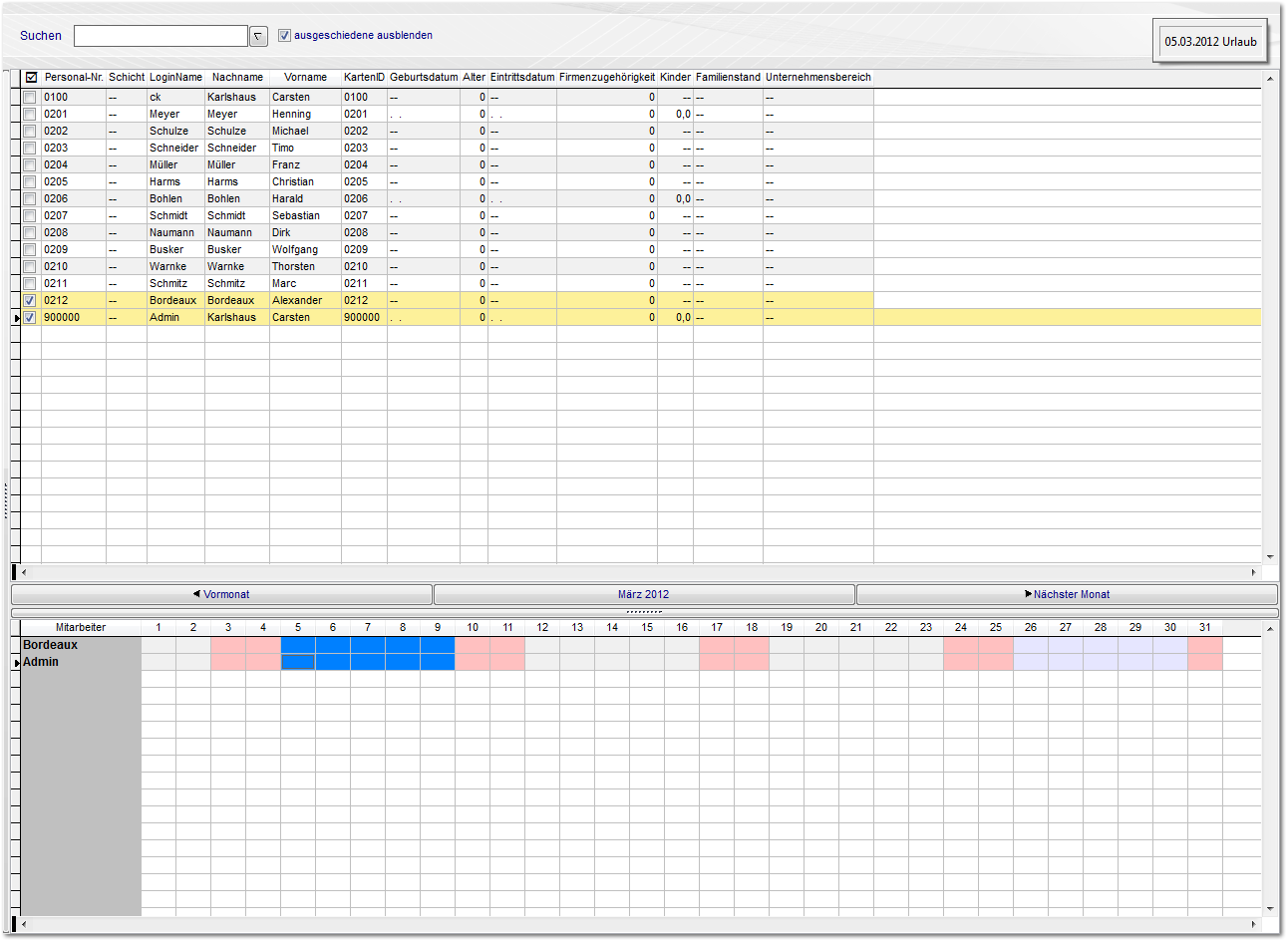This screenshot has width=1288, height=942.
Task: Click Bordeaux's blue vacation cell on day 7
Action: [368, 645]
